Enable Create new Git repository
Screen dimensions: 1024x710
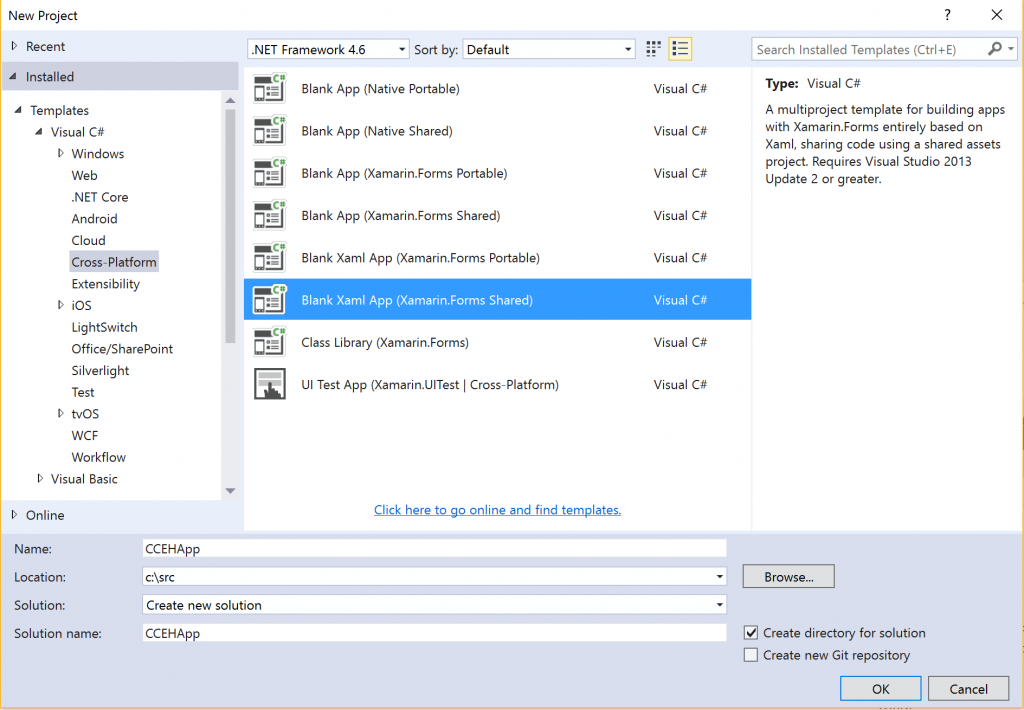[x=751, y=654]
